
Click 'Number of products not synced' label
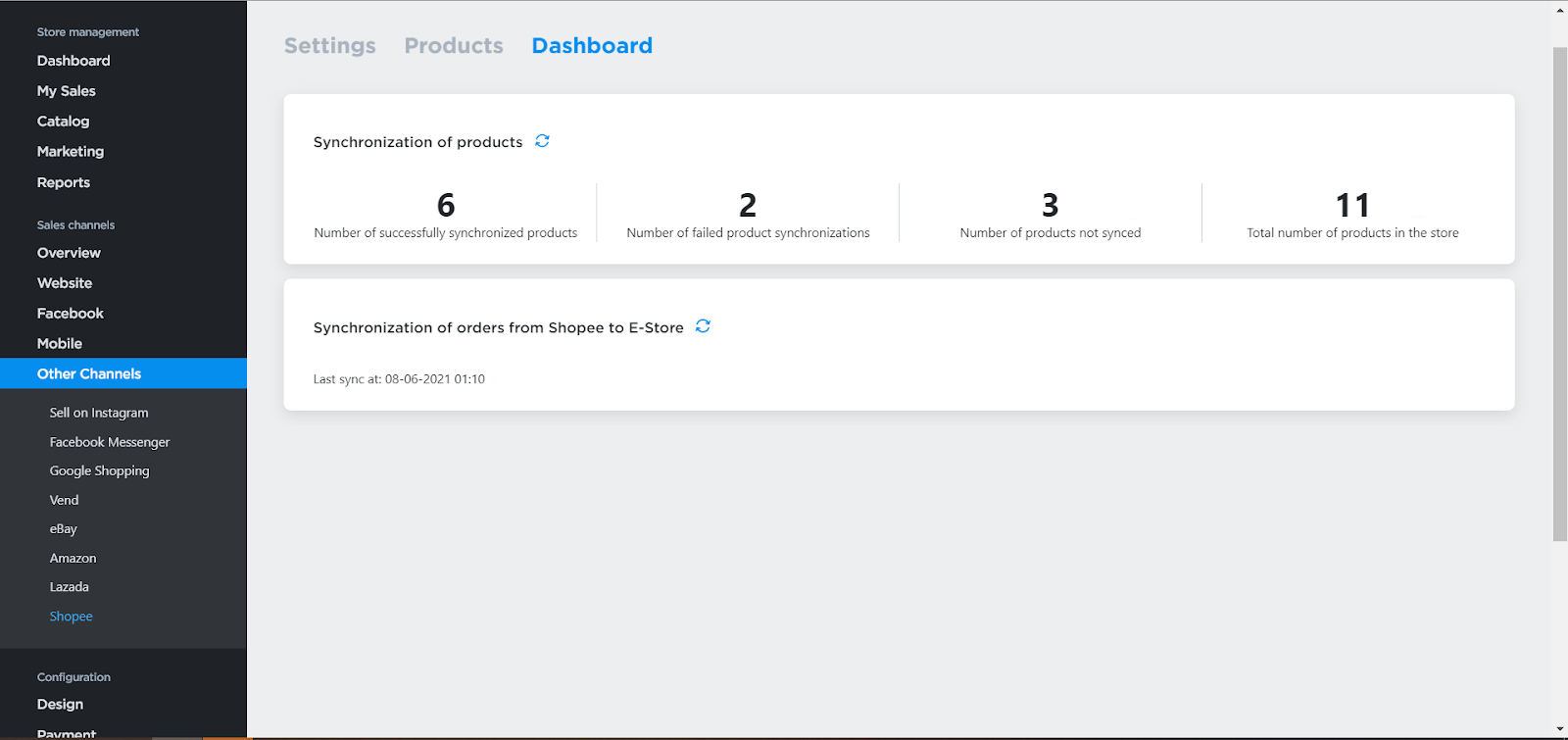pos(1051,233)
